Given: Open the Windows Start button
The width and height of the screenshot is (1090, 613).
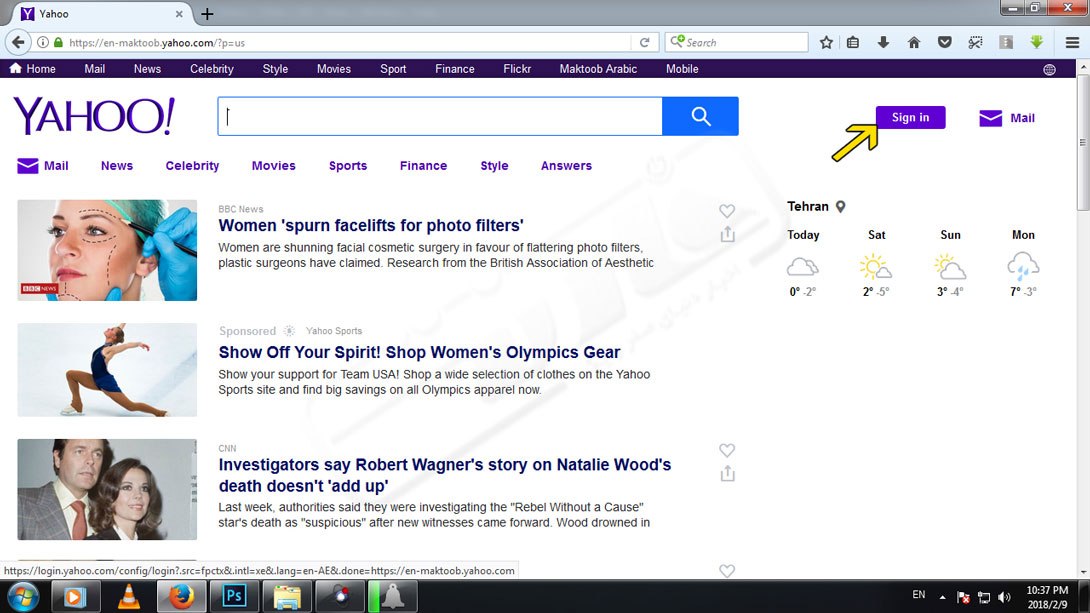Looking at the screenshot, I should click(24, 597).
